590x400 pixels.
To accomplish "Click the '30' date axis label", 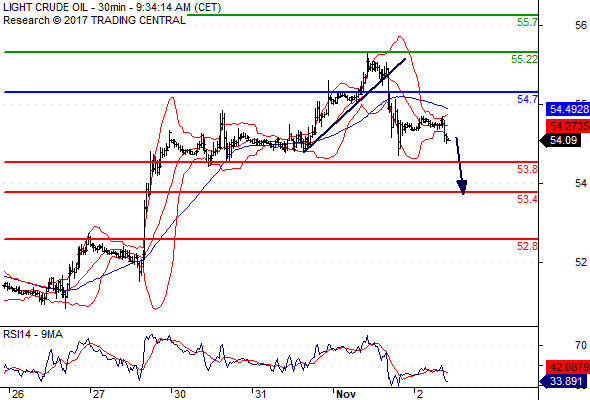I will coord(179,394).
